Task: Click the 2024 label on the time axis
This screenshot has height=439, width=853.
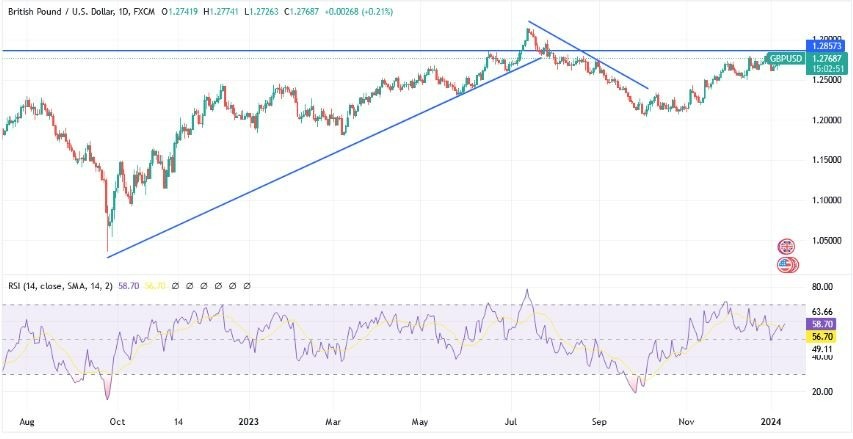Action: click(771, 422)
